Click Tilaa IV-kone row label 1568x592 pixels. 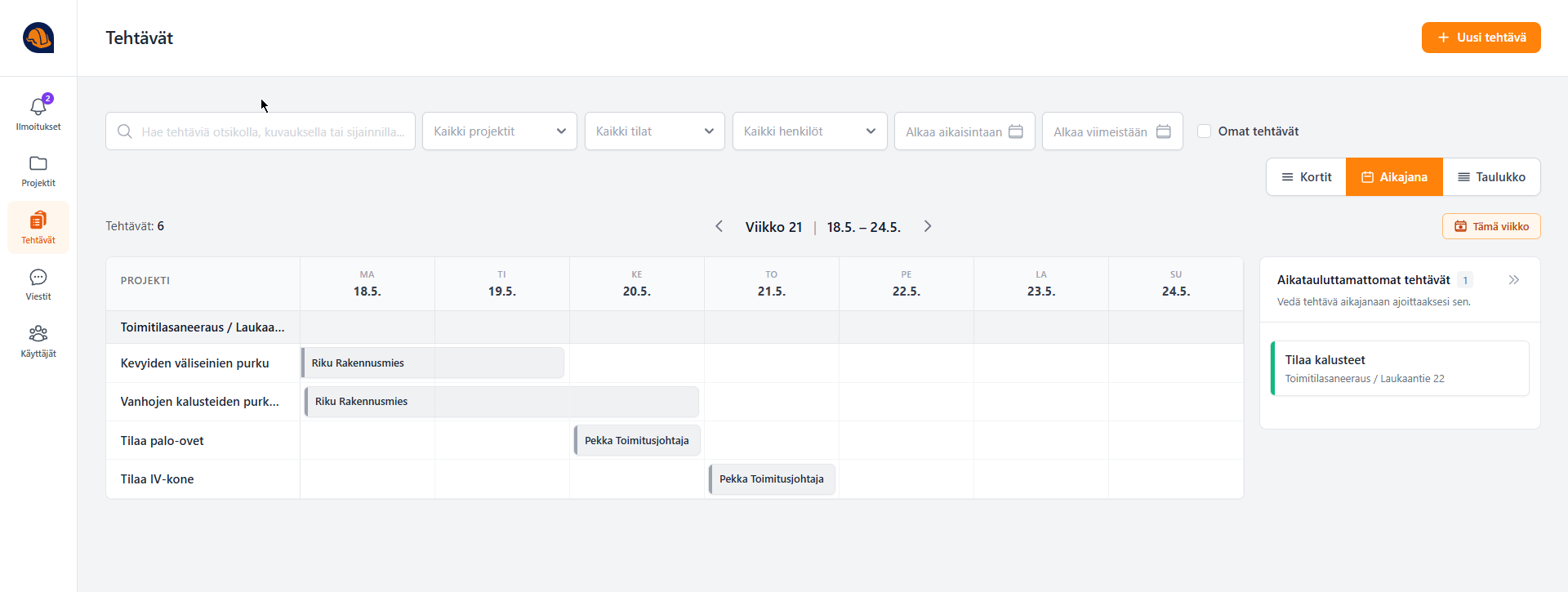coord(158,479)
